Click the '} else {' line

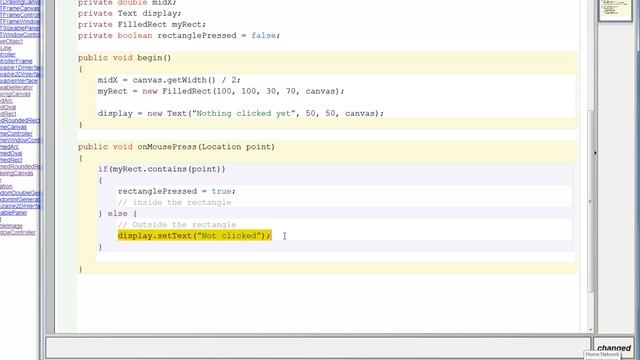(x=118, y=213)
